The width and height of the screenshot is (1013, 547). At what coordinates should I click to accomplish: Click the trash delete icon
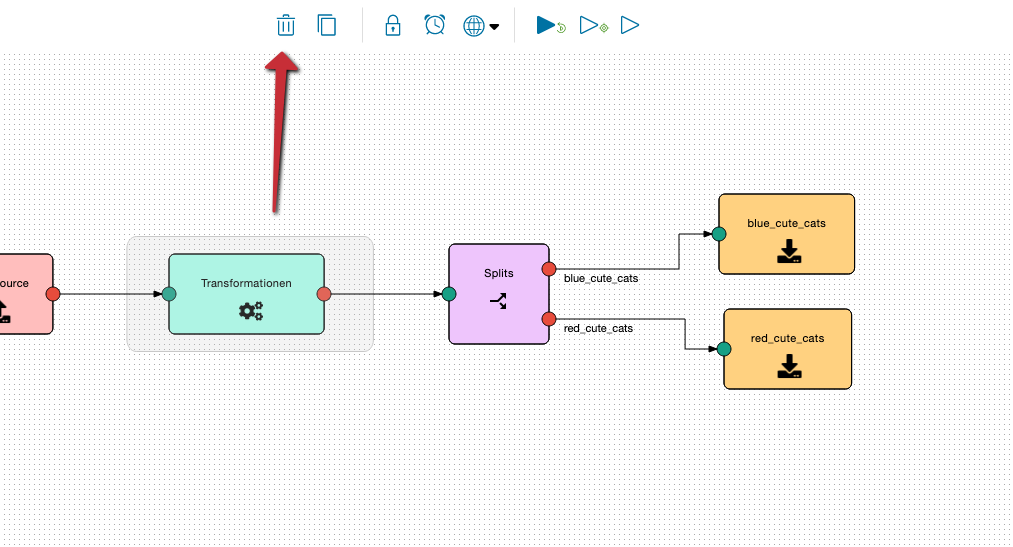tap(286, 25)
